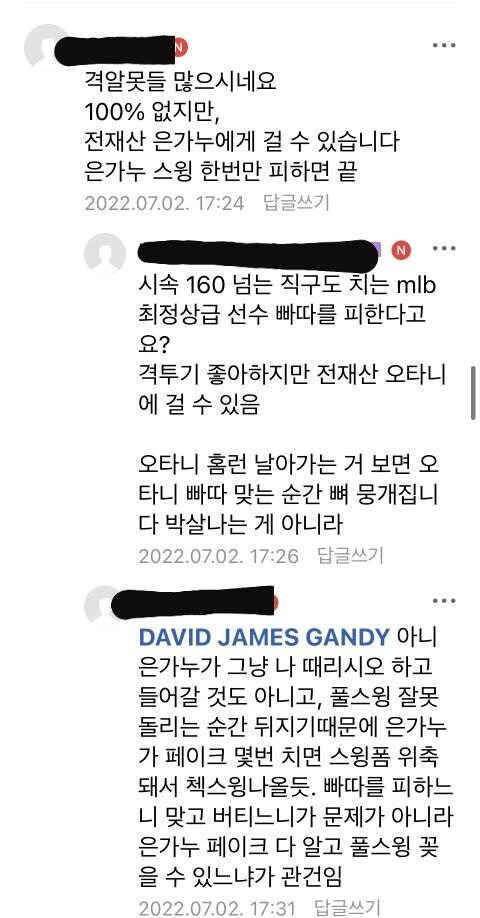
Task: Open the more-options menu on the 17:26 reply
Action: [444, 249]
